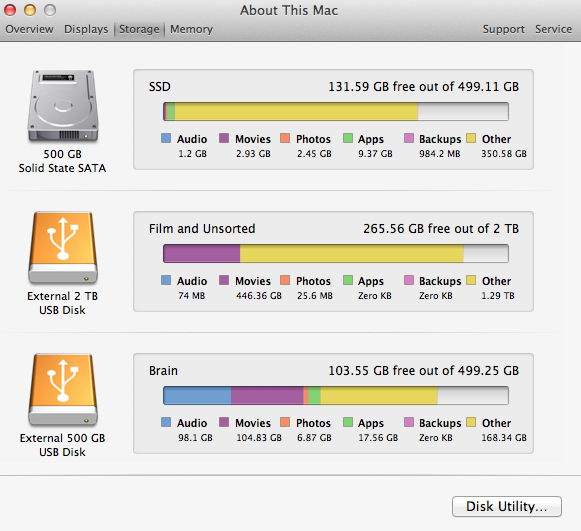The width and height of the screenshot is (581, 531).
Task: Click the 'External 2 TB USB Disk' label
Action: 62,303
